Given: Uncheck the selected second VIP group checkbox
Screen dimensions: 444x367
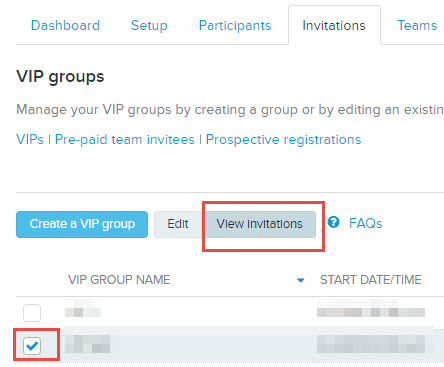Looking at the screenshot, I should 32,345.
